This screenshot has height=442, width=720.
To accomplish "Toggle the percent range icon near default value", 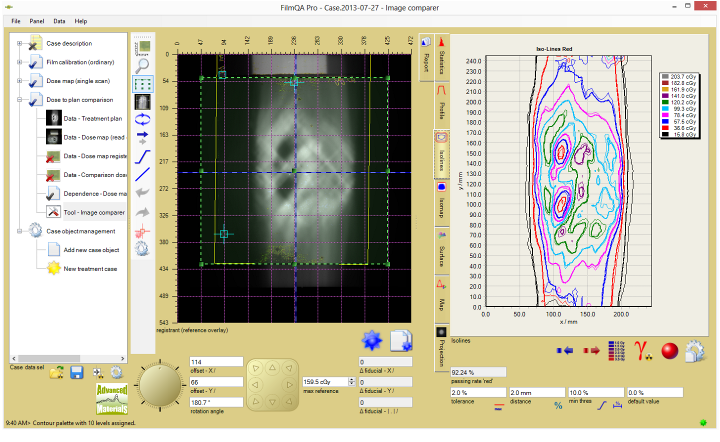I will [618, 405].
